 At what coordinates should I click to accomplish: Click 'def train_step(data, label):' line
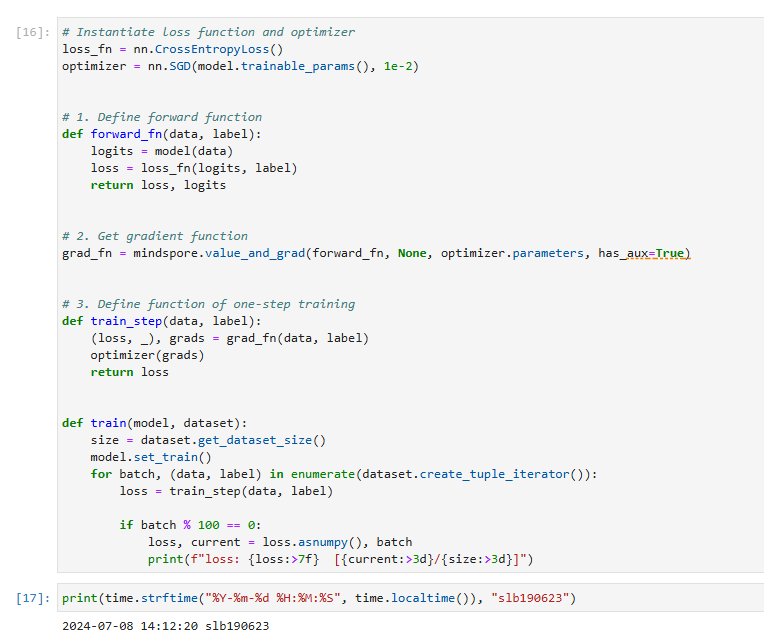pyautogui.click(x=162, y=321)
